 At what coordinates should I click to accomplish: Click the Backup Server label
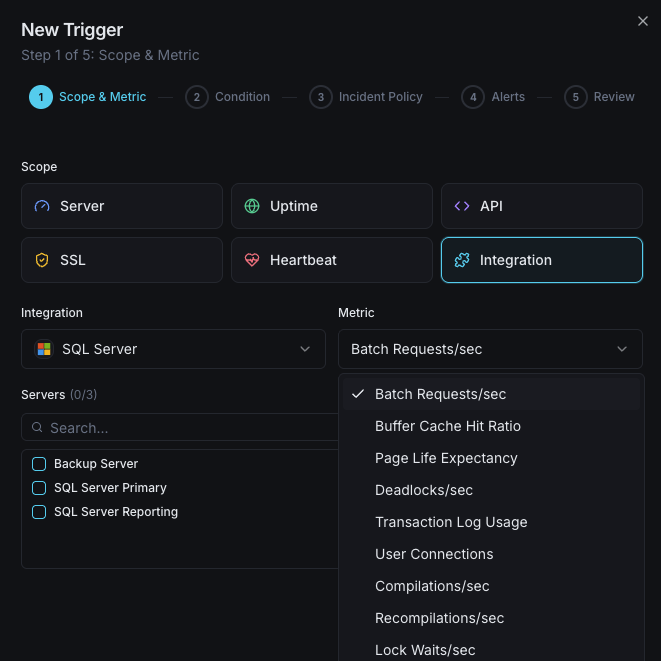(96, 464)
